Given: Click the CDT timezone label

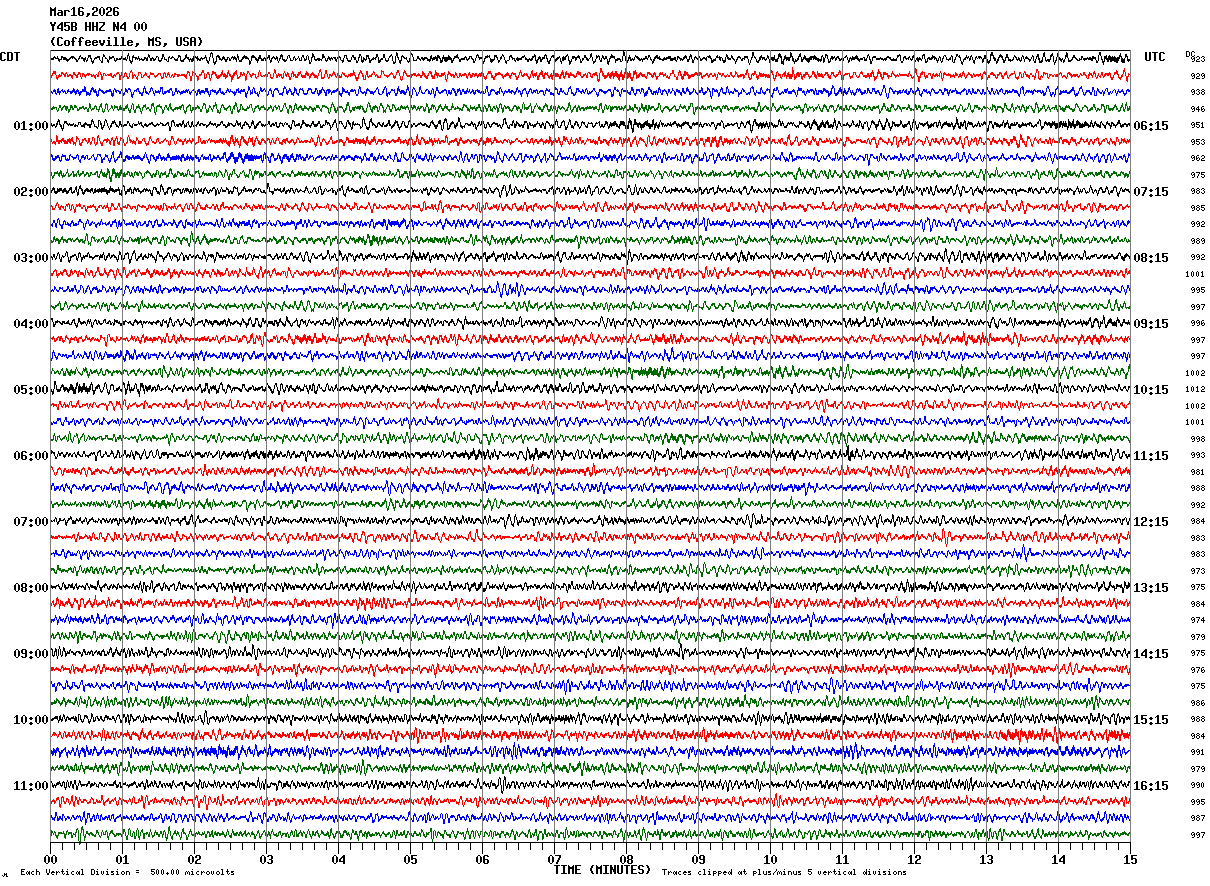Looking at the screenshot, I should coord(10,57).
